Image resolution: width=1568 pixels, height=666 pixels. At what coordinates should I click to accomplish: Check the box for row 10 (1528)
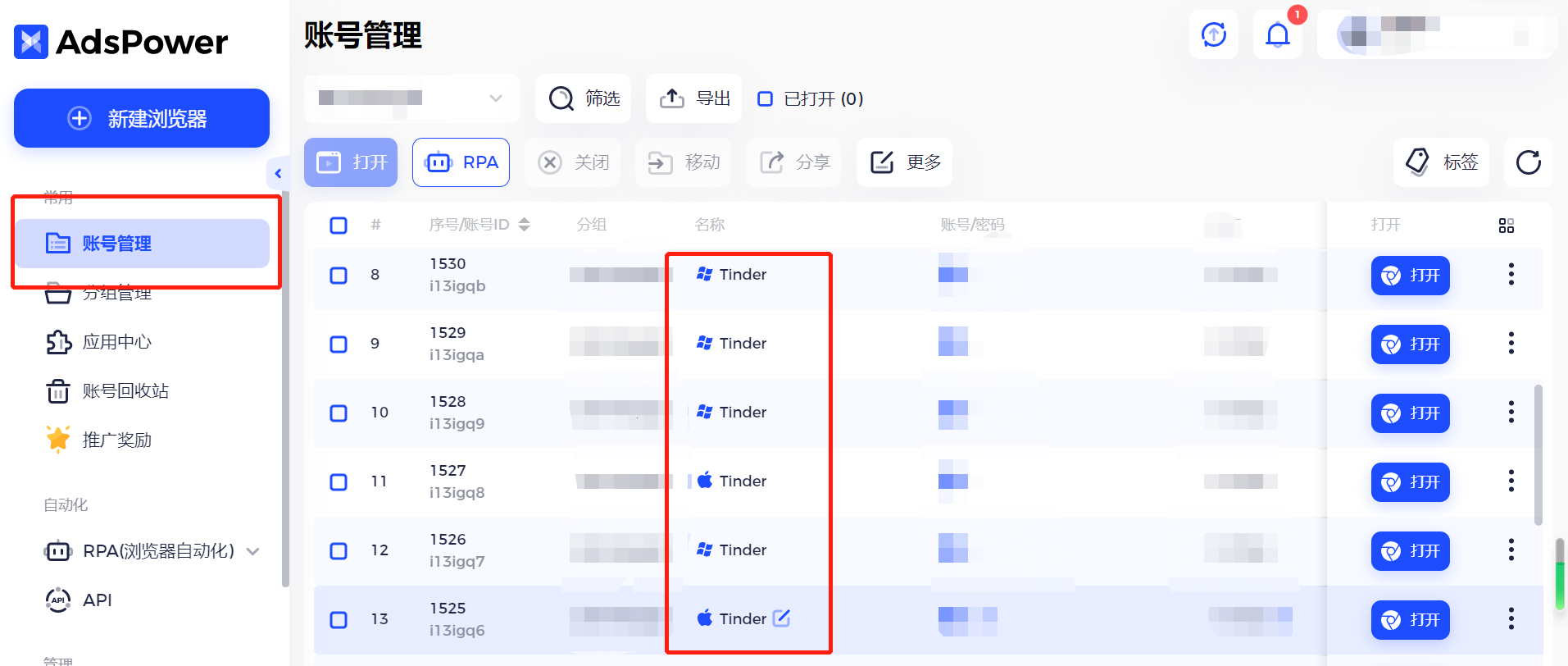pyautogui.click(x=339, y=413)
